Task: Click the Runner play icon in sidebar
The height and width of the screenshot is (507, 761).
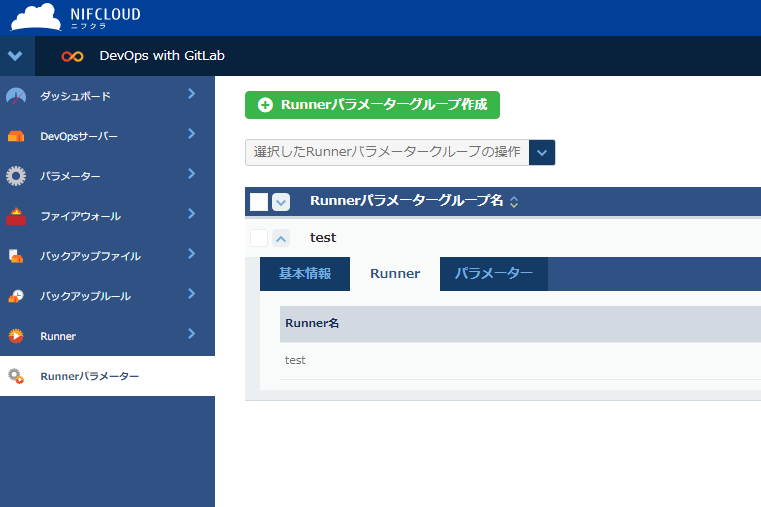Action: tap(16, 336)
